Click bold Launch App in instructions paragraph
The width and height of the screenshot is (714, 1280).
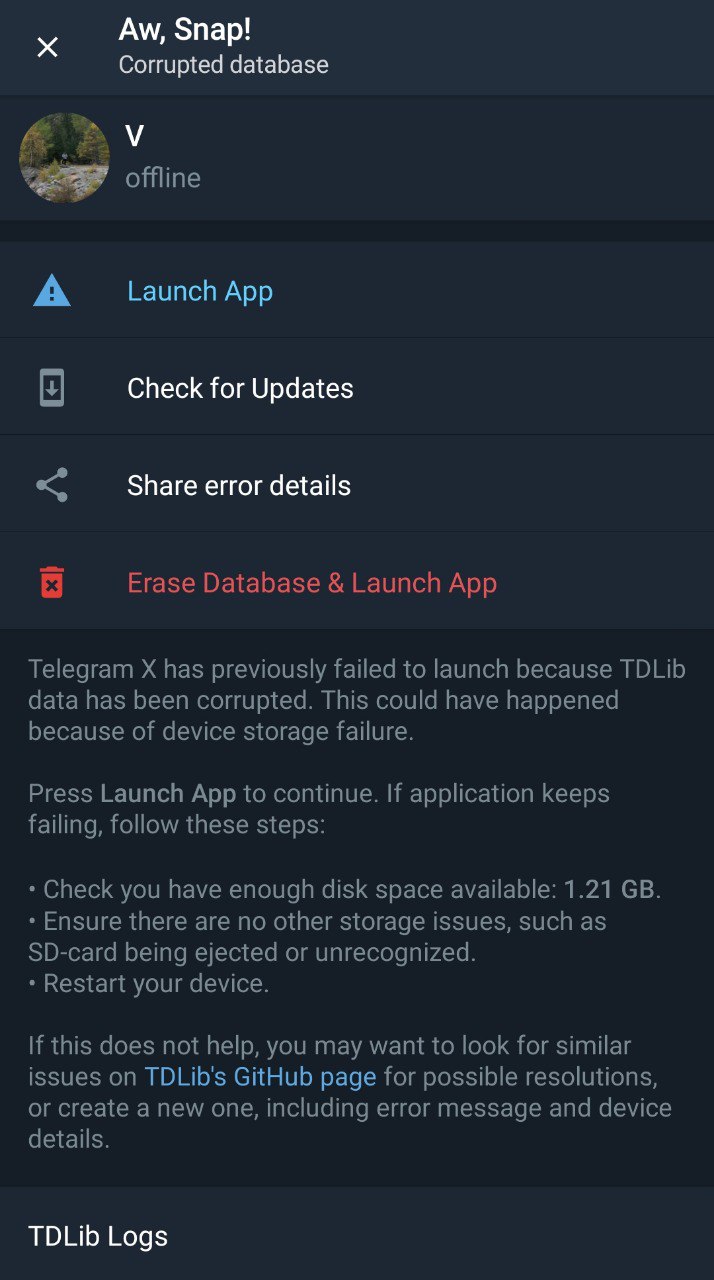(168, 795)
